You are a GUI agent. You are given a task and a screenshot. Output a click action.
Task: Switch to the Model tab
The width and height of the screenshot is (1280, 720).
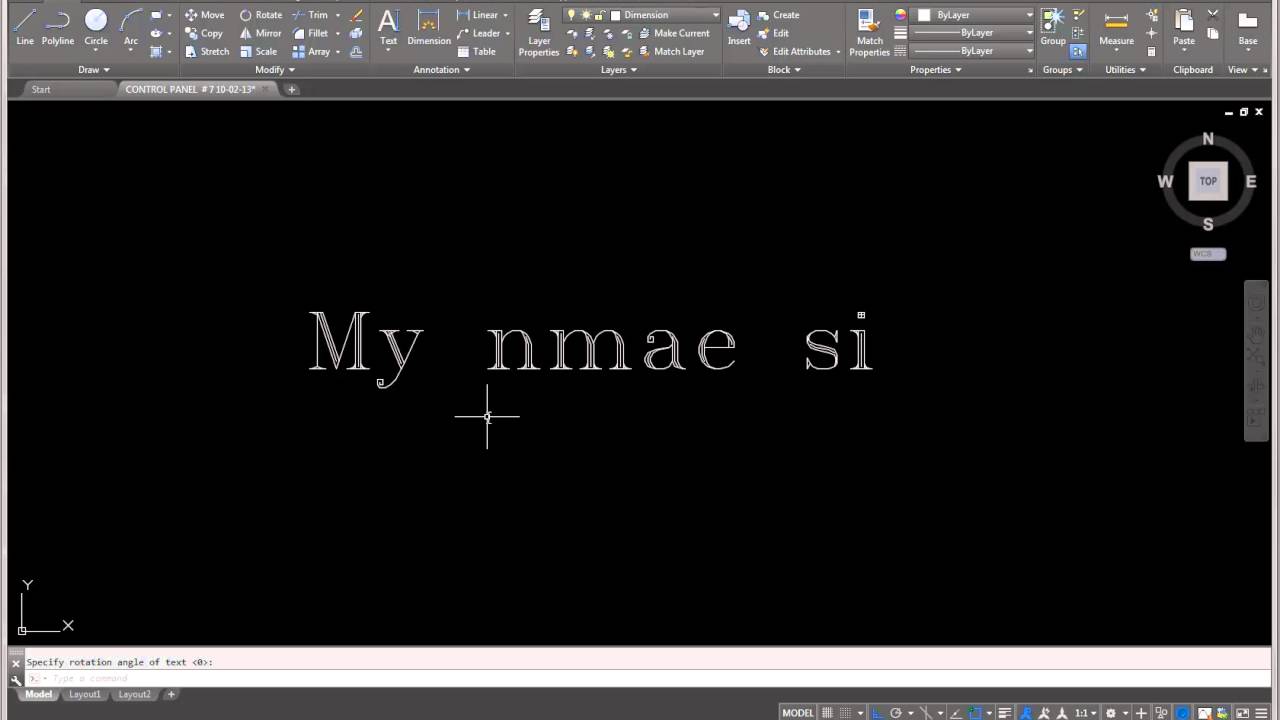pyautogui.click(x=38, y=694)
